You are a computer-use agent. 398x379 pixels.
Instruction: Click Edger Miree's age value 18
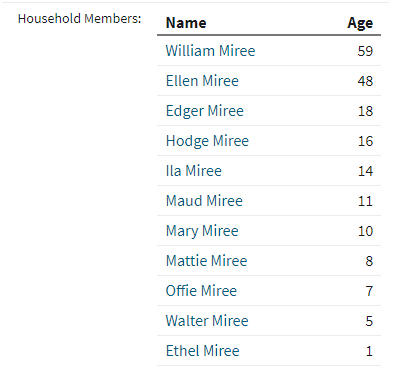tap(365, 111)
